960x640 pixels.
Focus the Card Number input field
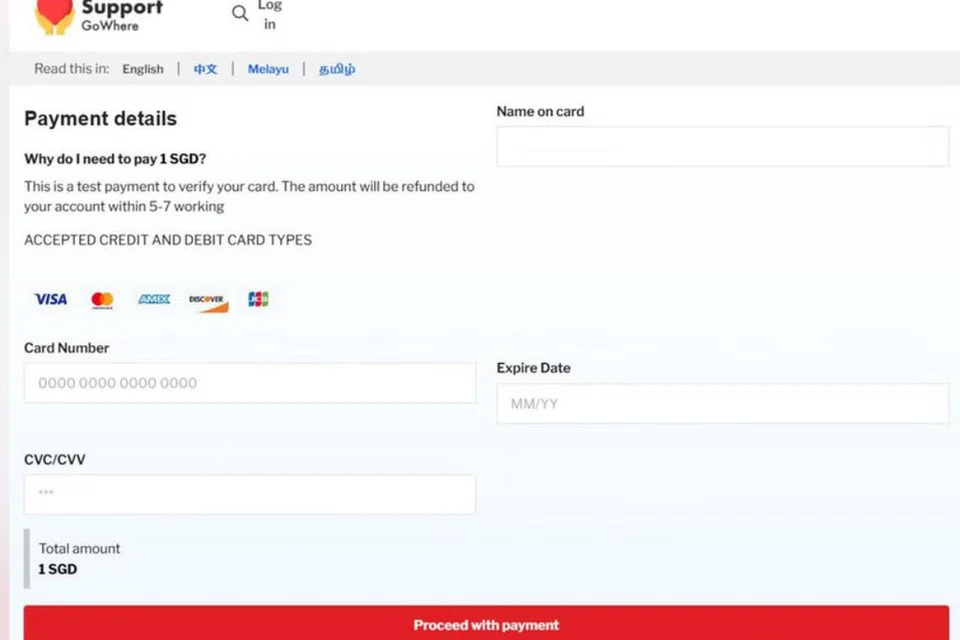(x=250, y=383)
